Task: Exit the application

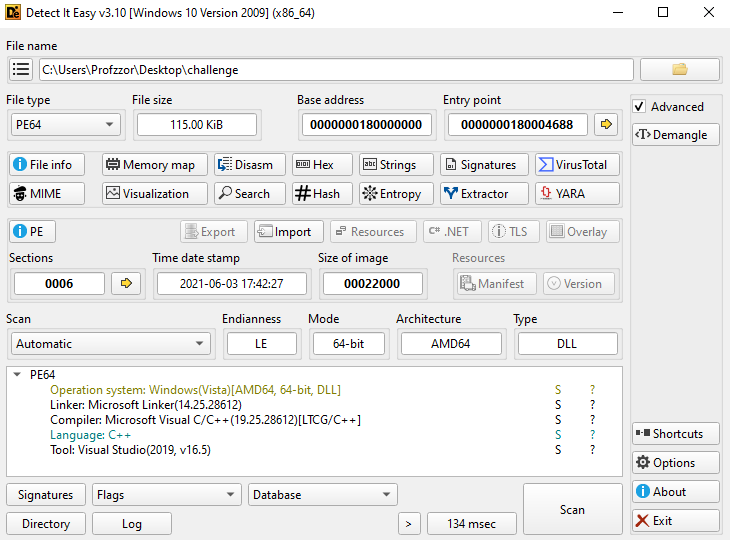Action: [676, 520]
